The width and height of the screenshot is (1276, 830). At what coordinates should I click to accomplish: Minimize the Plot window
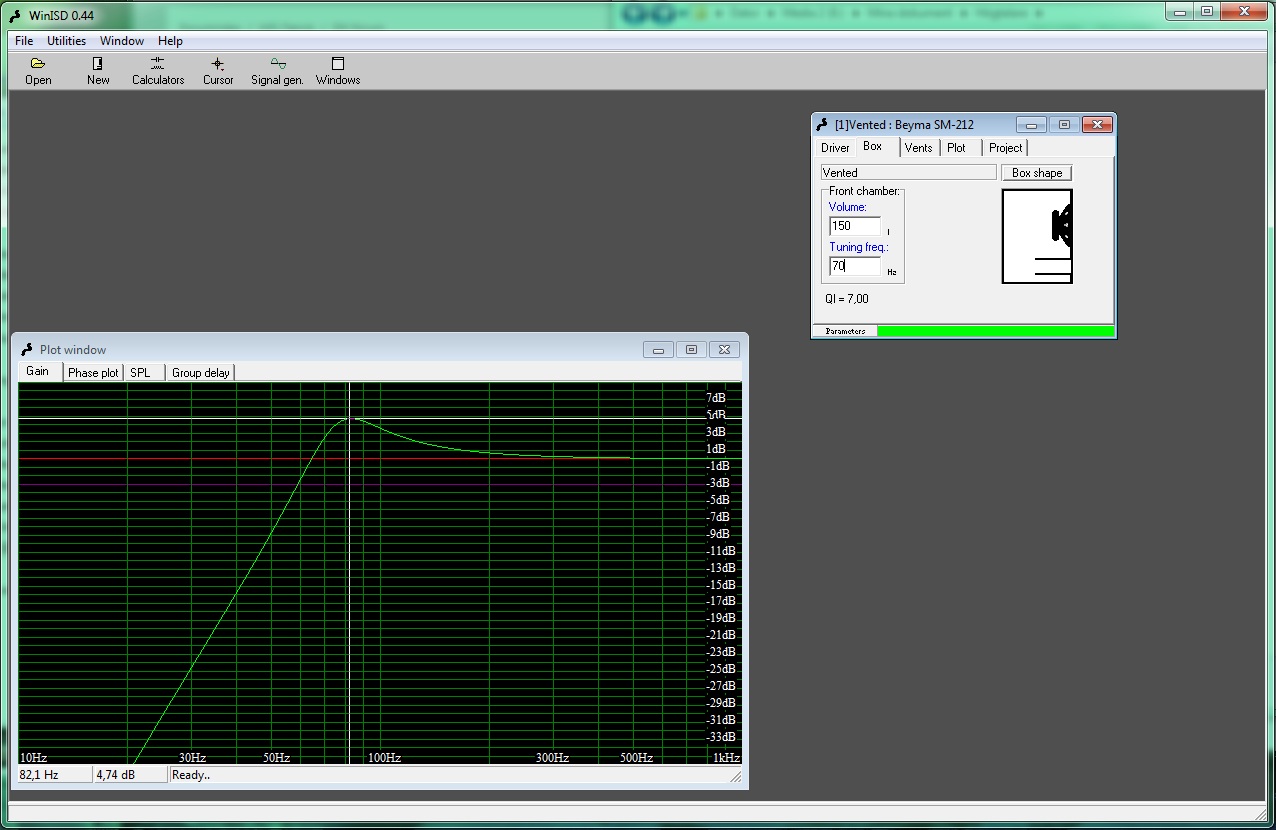[658, 350]
